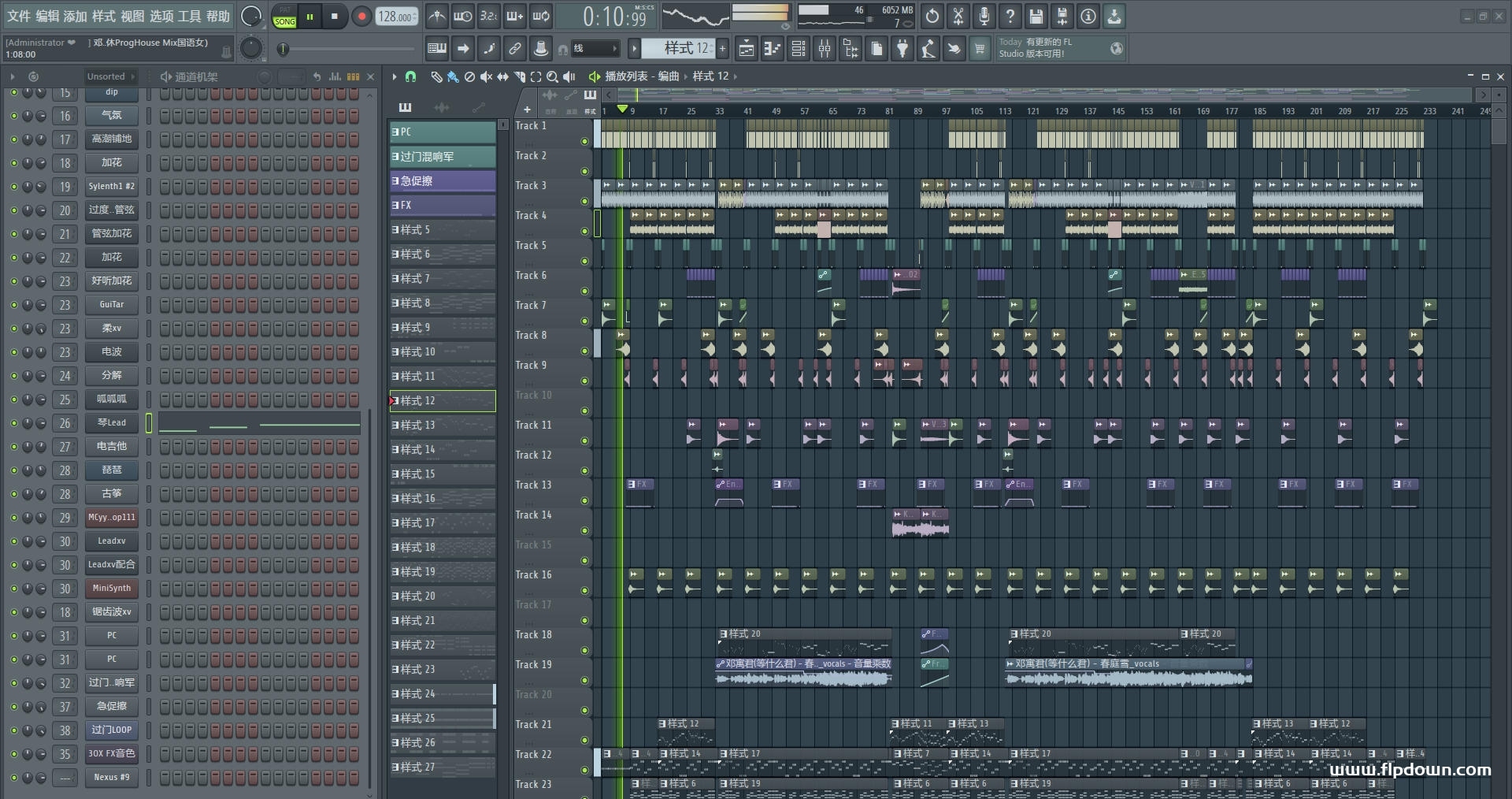Select 样式 13 in the pattern list
The height and width of the screenshot is (799, 1512).
[x=441, y=426]
